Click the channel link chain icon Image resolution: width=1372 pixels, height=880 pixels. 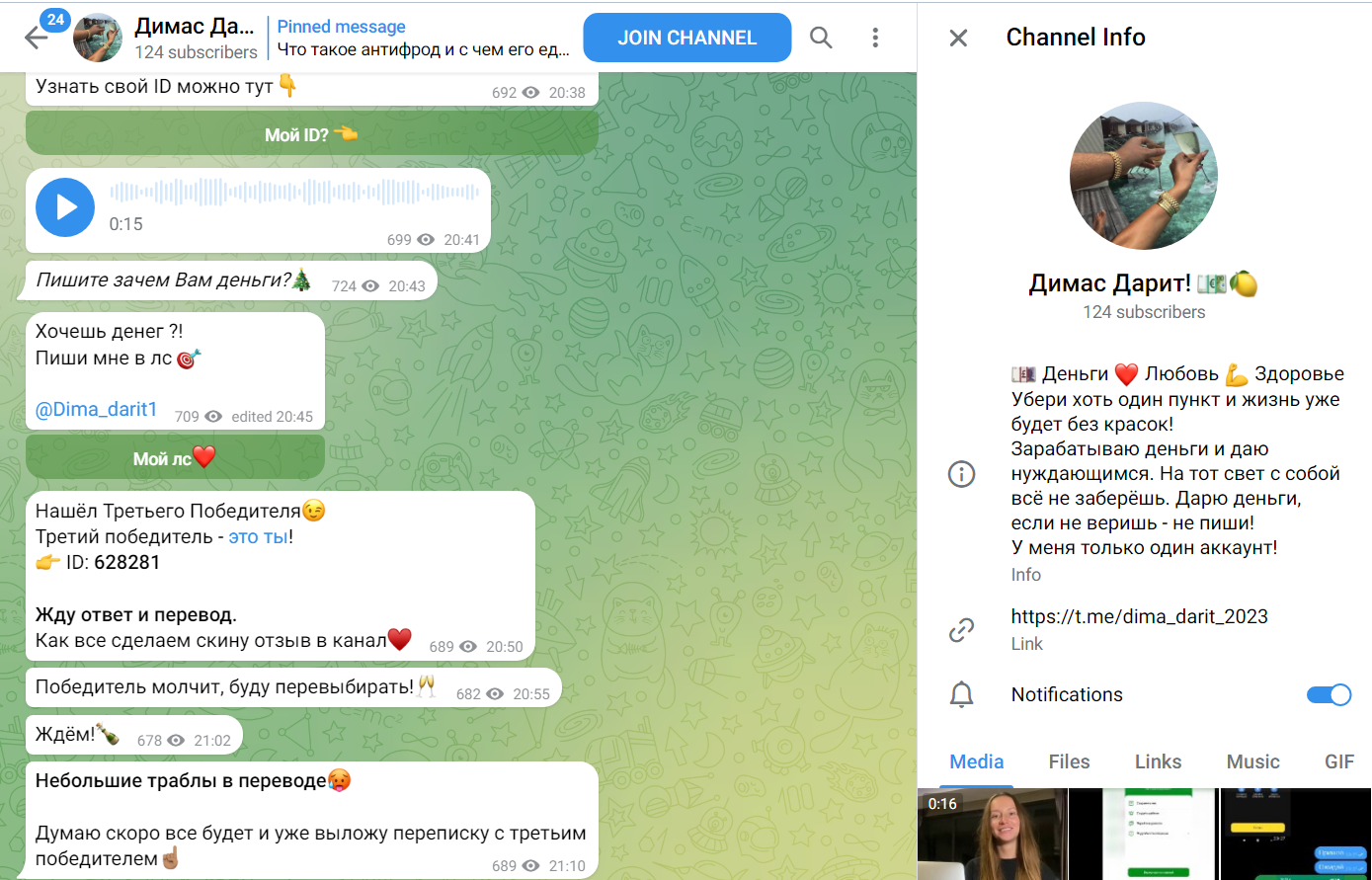pyautogui.click(x=961, y=629)
